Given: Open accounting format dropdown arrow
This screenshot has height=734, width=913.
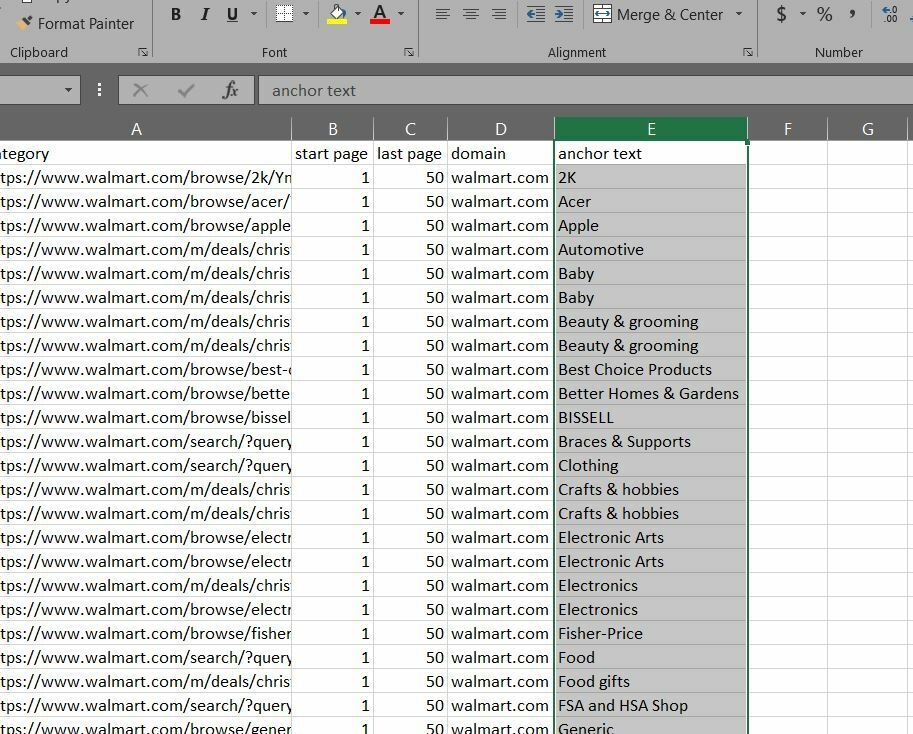Looking at the screenshot, I should [803, 13].
